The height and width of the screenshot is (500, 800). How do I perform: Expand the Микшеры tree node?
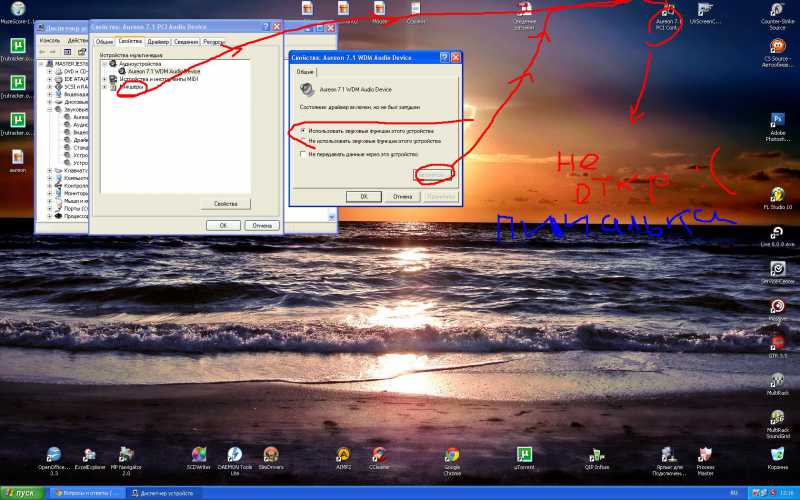(104, 87)
